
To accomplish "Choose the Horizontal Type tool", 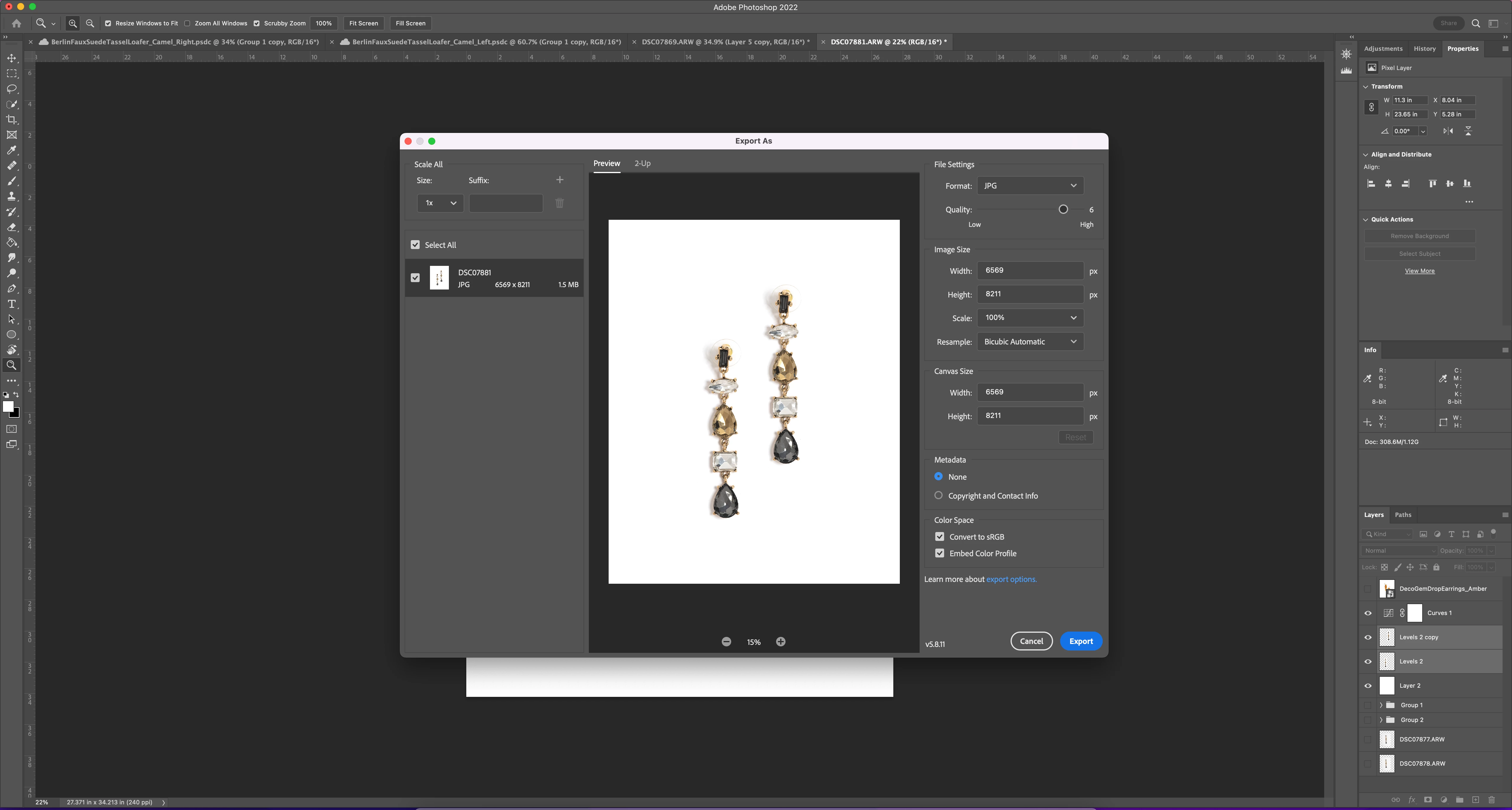I will (12, 304).
